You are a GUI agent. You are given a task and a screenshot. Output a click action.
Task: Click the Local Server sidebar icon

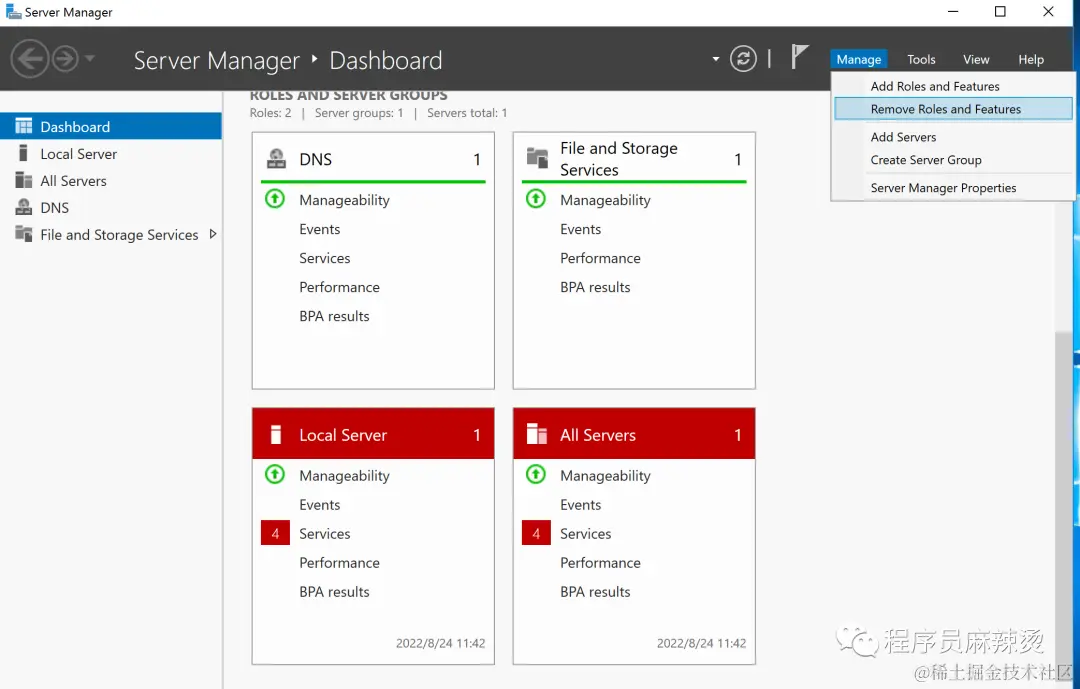point(23,153)
